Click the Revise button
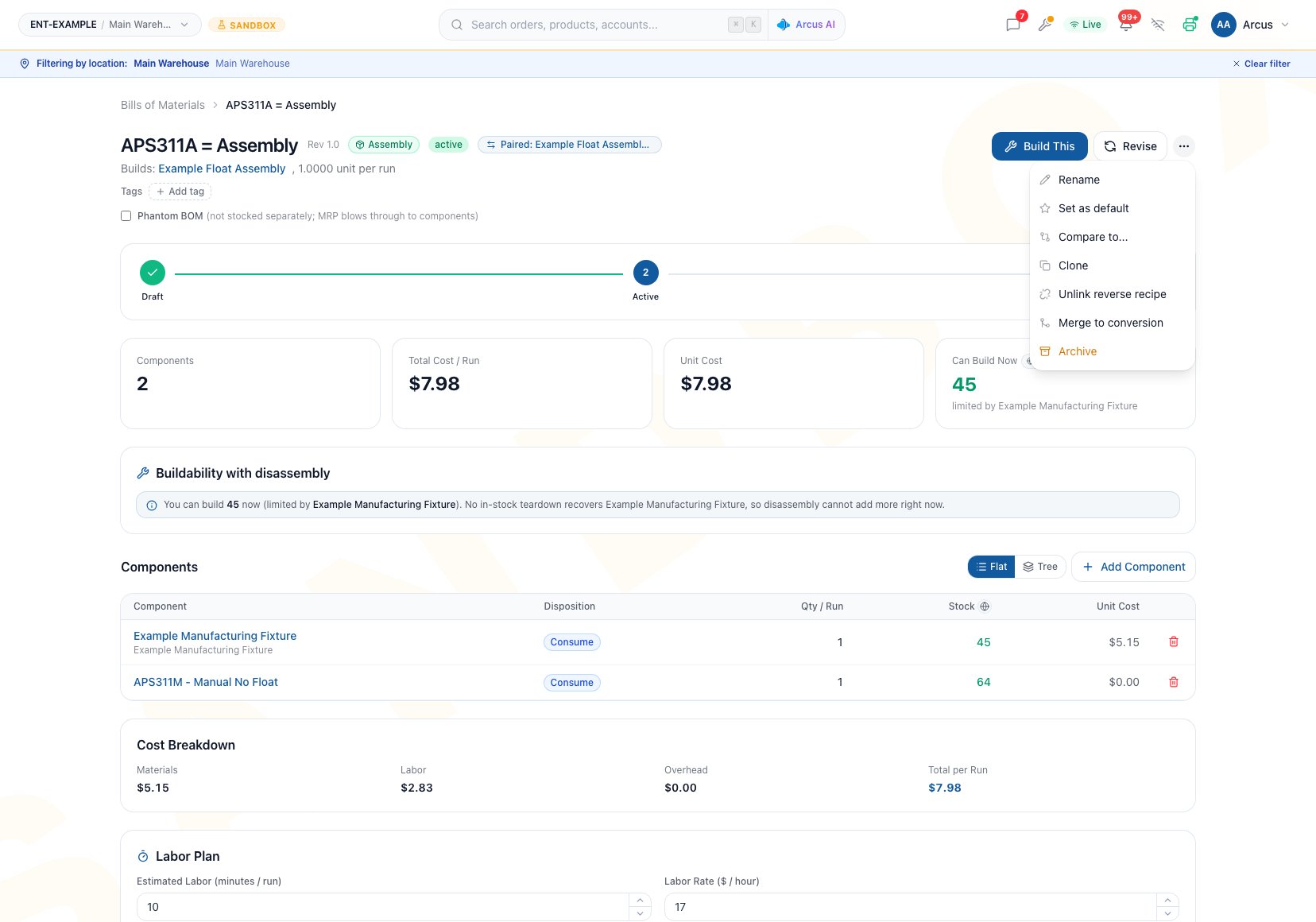 (1130, 146)
